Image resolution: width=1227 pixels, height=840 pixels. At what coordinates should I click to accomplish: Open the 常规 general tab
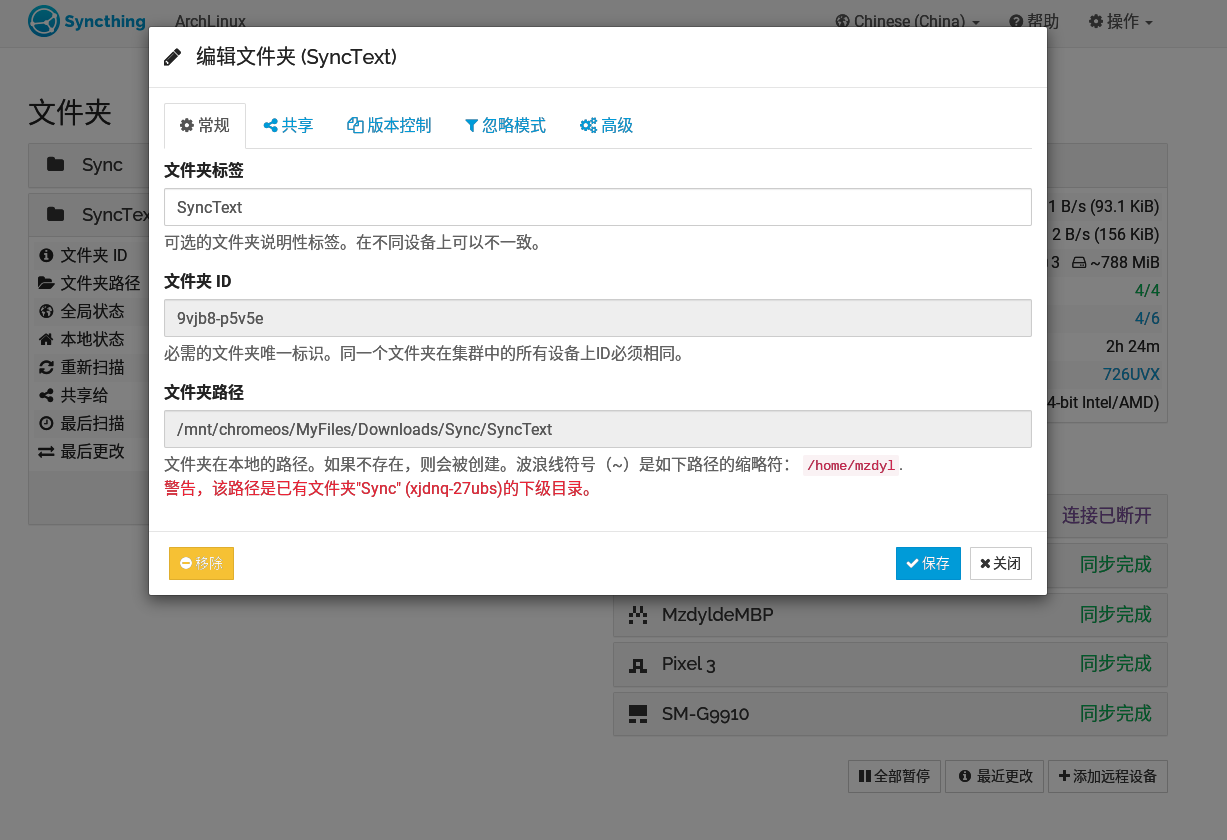pyautogui.click(x=205, y=125)
